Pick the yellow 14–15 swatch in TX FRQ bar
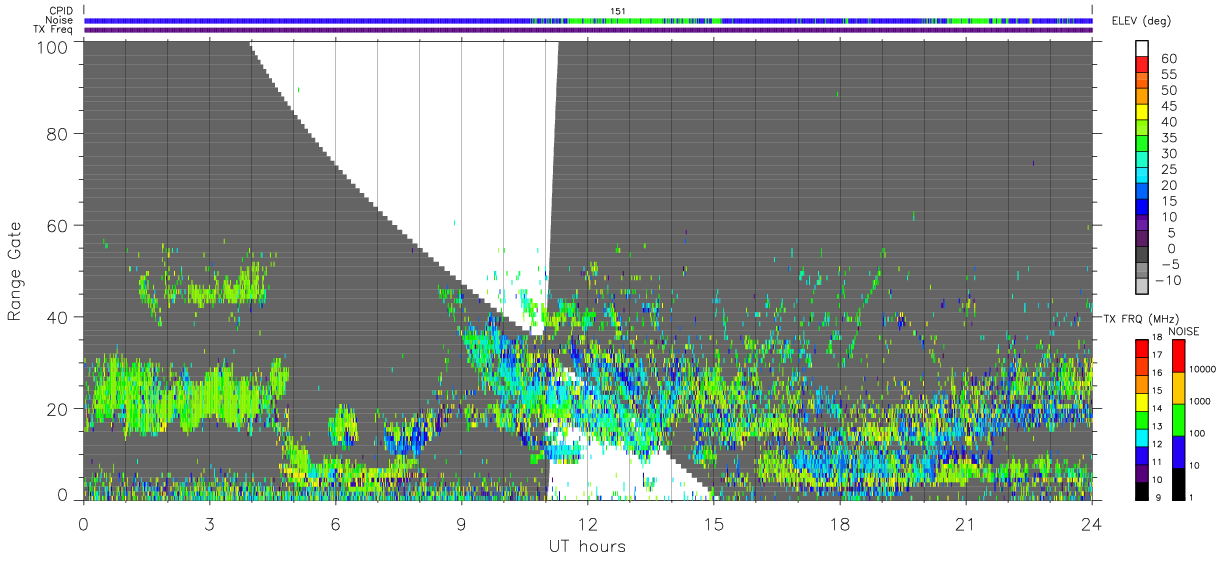Image resolution: width=1228 pixels, height=567 pixels. click(x=1143, y=401)
